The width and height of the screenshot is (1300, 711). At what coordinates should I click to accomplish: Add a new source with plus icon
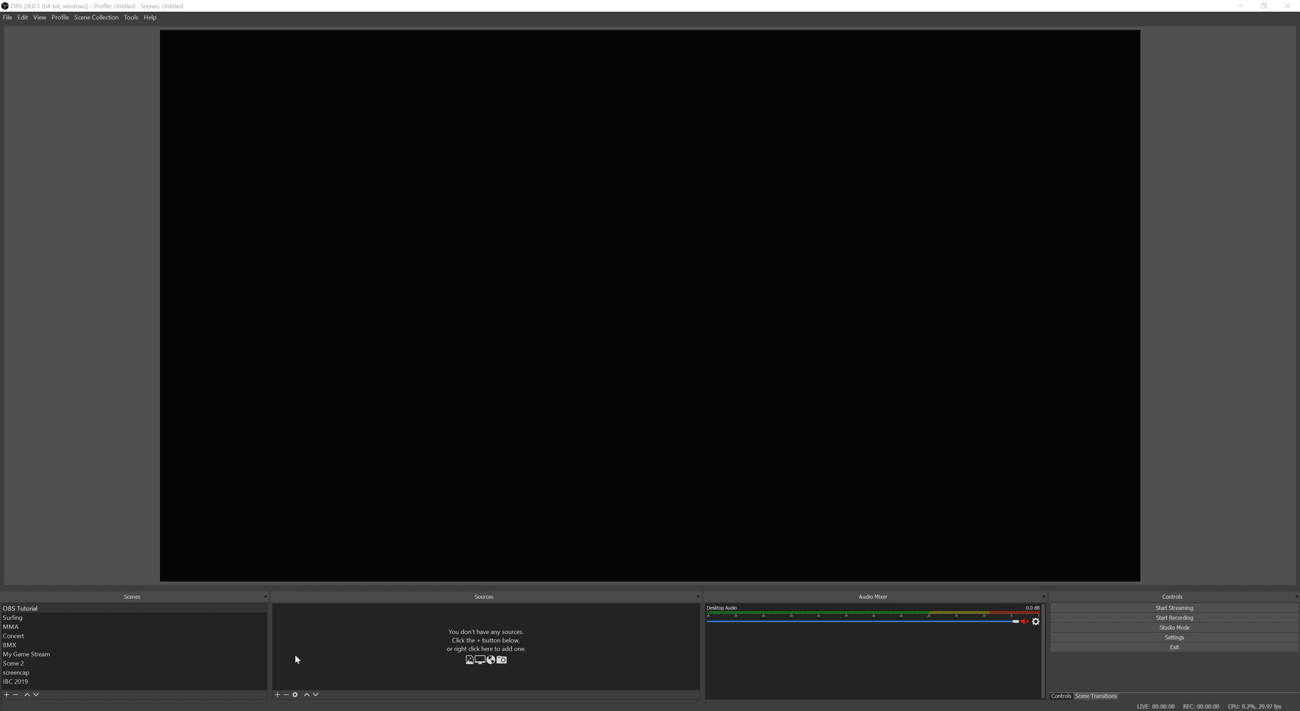coord(277,695)
